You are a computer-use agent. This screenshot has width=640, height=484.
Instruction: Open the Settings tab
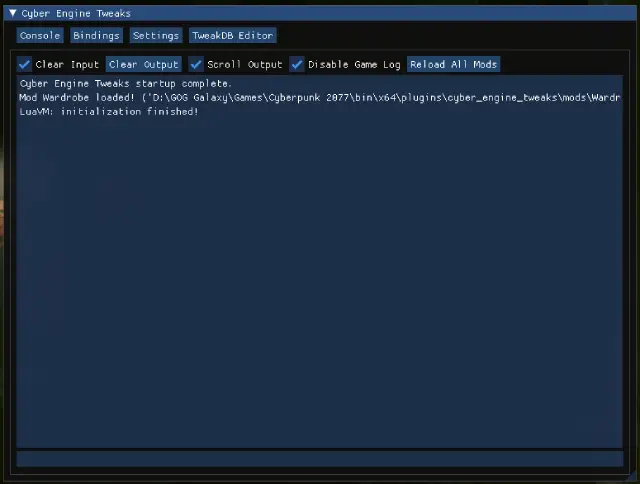point(156,36)
